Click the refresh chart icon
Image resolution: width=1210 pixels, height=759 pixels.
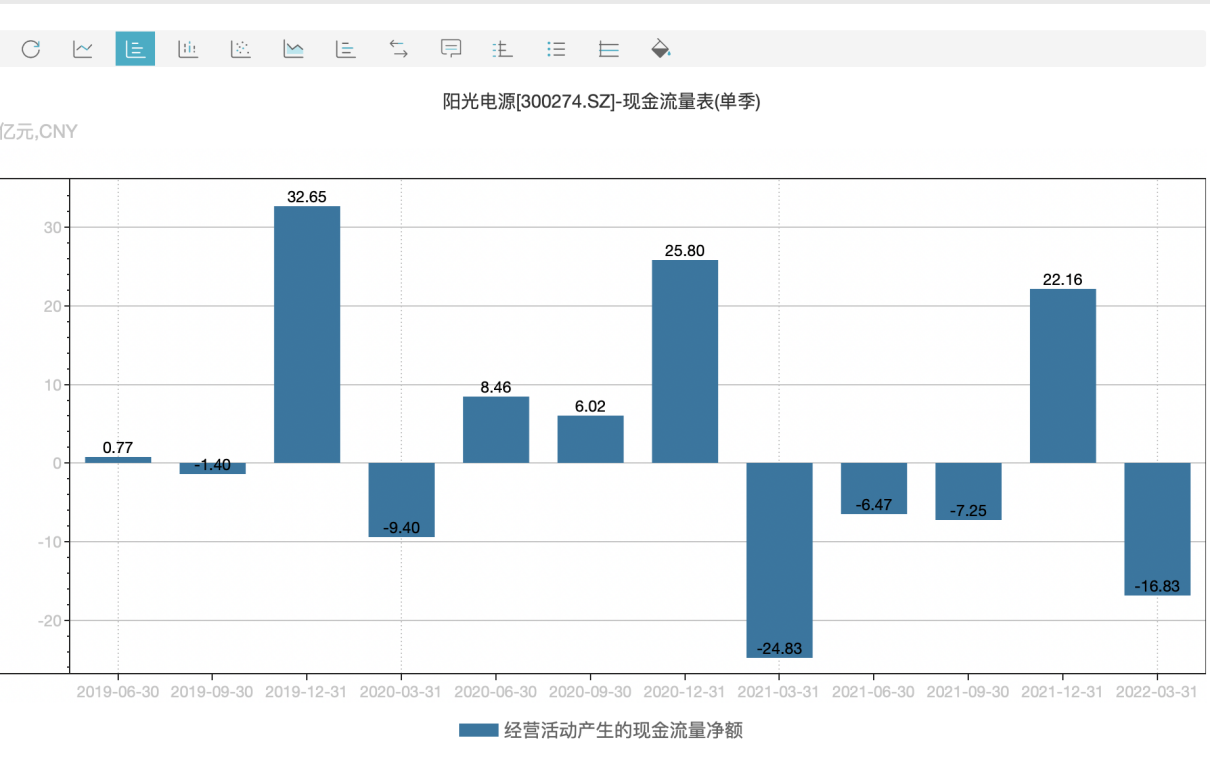[31, 48]
